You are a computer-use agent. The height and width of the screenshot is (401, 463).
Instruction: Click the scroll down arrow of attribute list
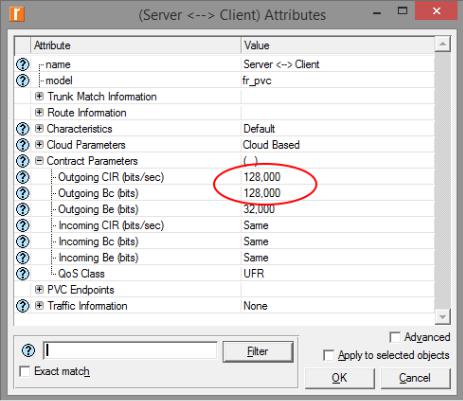pyautogui.click(x=443, y=317)
